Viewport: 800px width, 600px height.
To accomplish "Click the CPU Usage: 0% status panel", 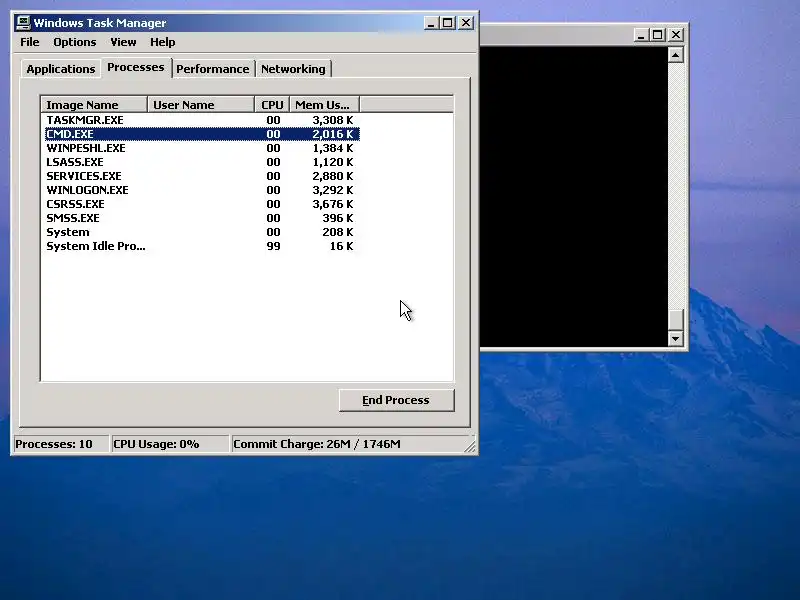I will [x=170, y=444].
